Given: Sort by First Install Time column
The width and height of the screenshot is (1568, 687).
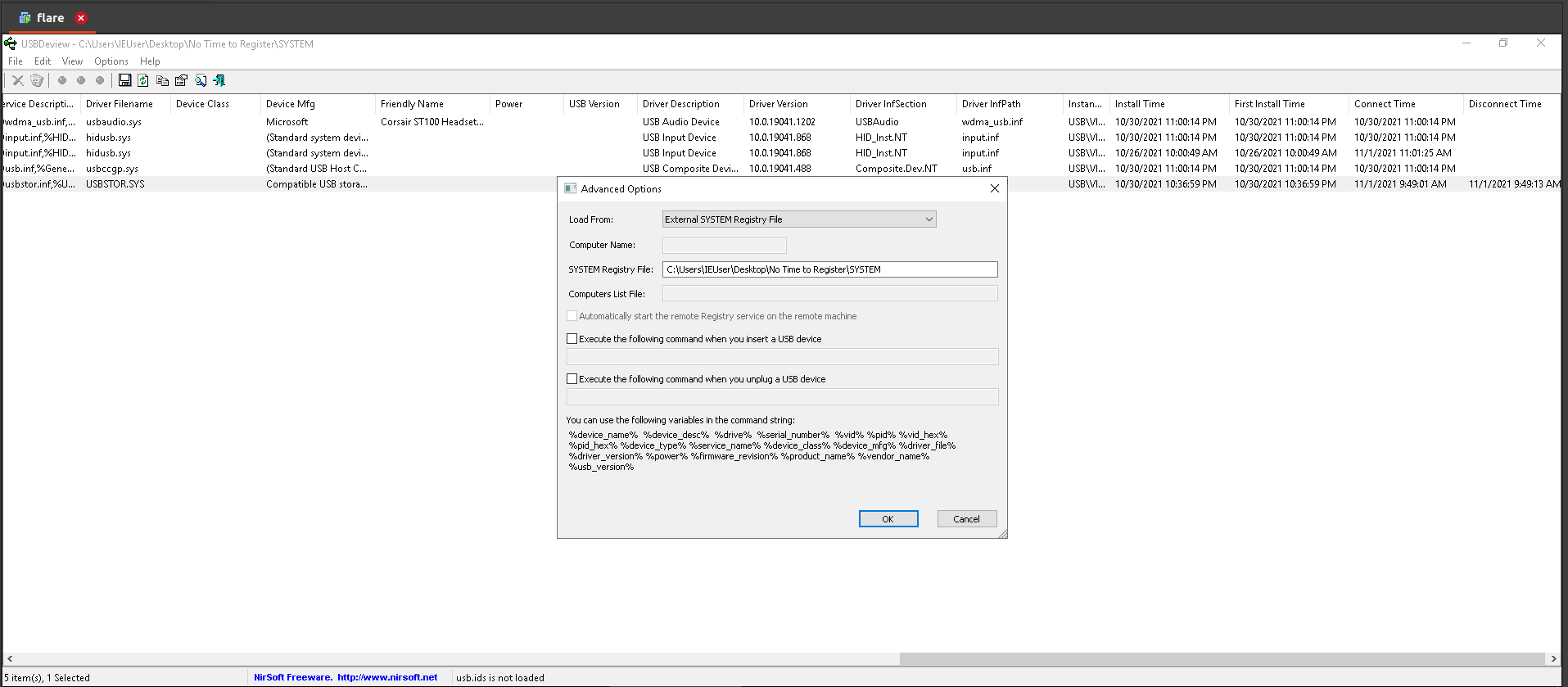Looking at the screenshot, I should [1290, 104].
